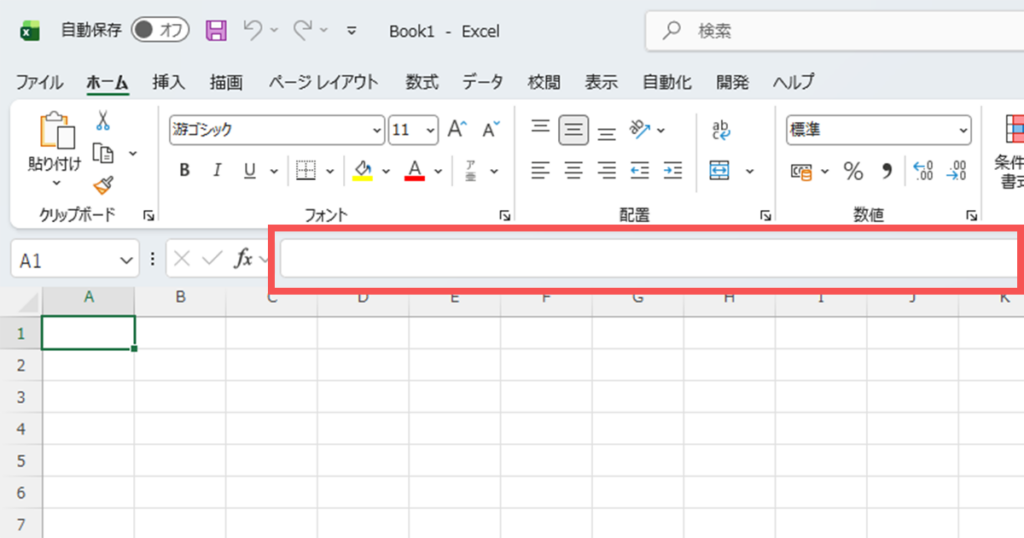Open Quick Access Toolbar customize dropdown
The image size is (1024, 538).
tap(351, 31)
